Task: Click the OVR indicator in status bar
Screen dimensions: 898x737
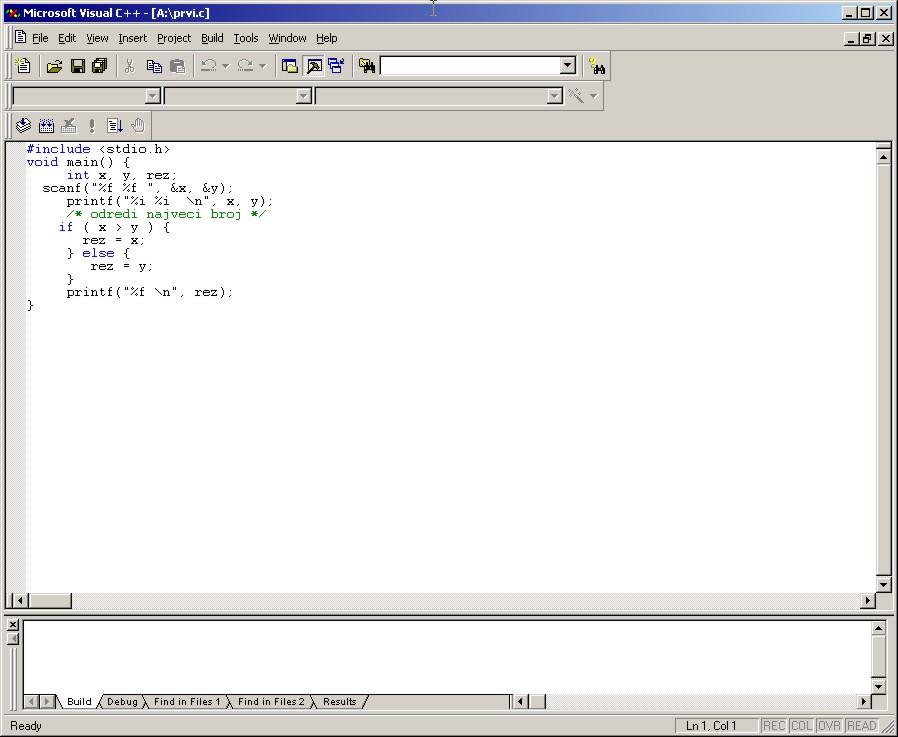Action: pos(829,726)
